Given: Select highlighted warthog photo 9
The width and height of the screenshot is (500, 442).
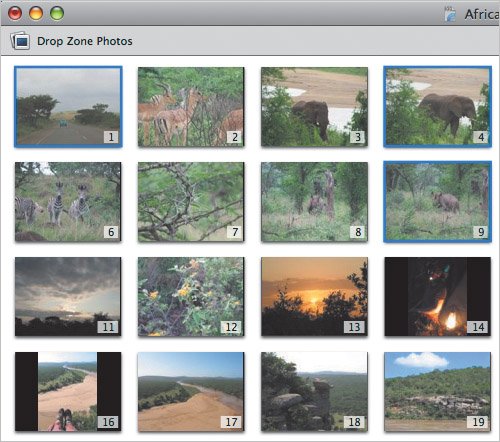Looking at the screenshot, I should [437, 202].
